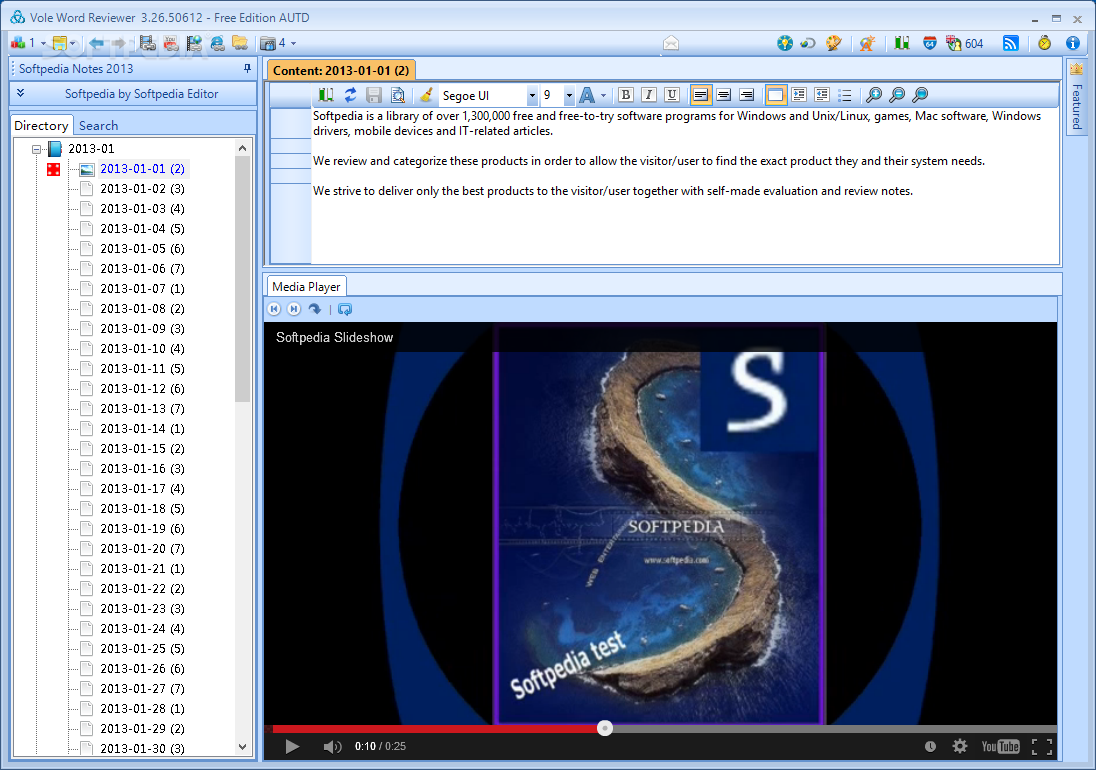Open the blue info icon
Screen dimensions: 1096x770
point(1073,43)
